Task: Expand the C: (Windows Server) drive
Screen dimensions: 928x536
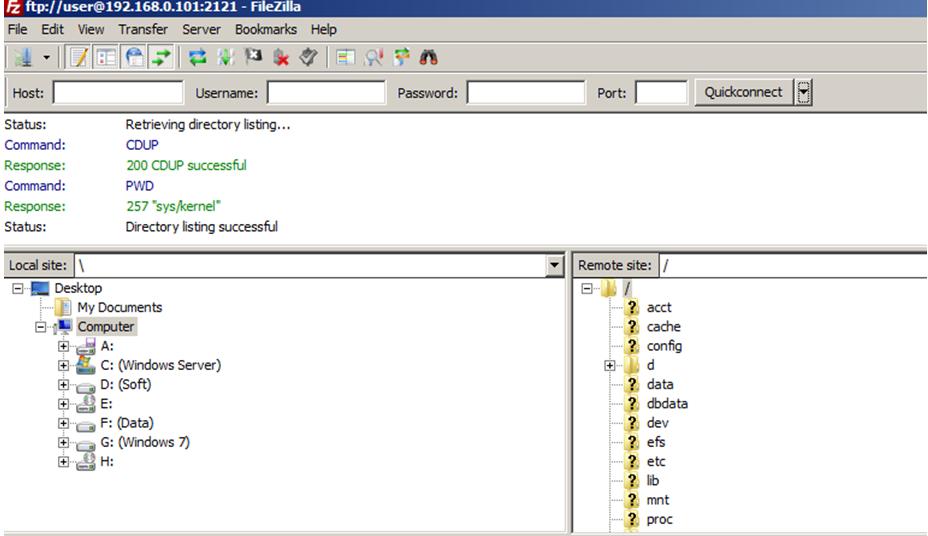Action: click(x=63, y=366)
